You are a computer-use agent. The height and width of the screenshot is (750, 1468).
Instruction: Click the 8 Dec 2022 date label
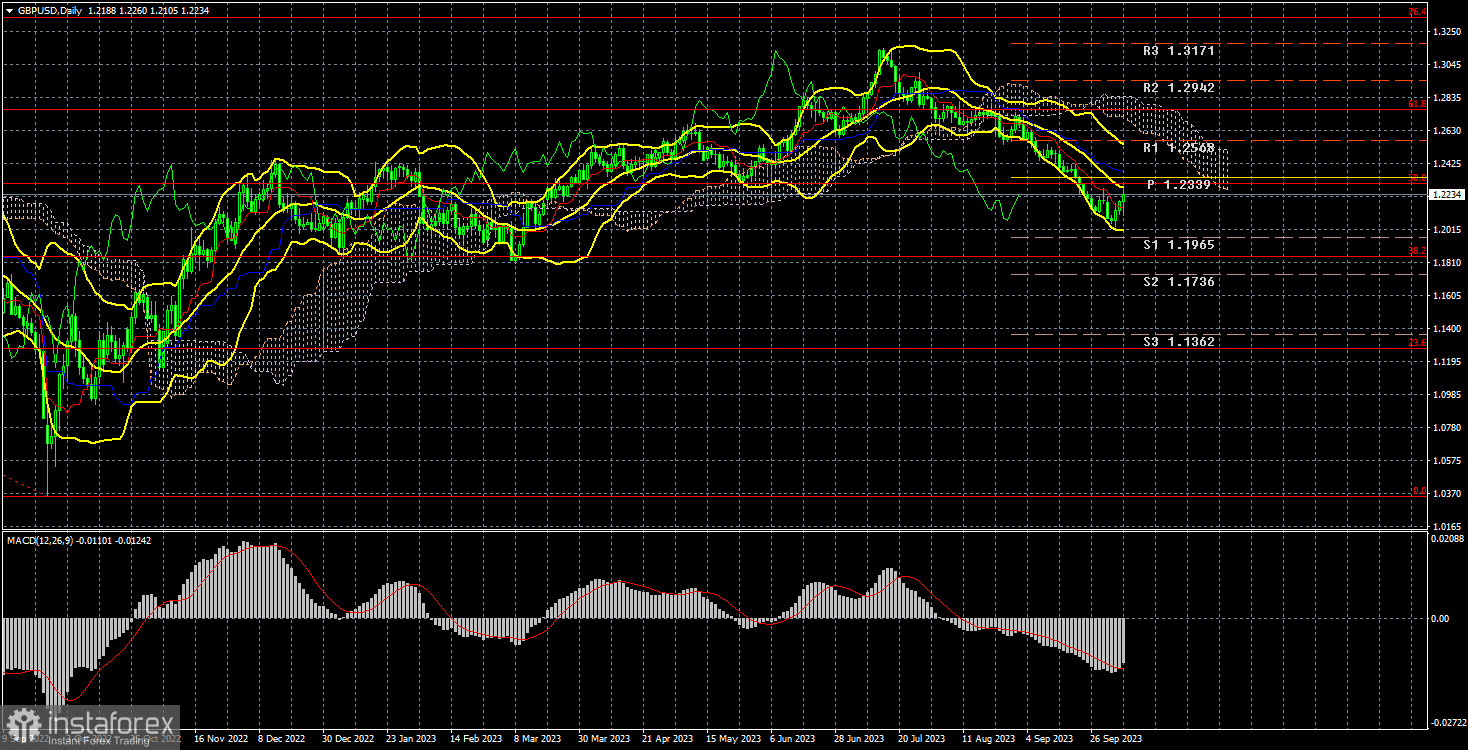280,739
